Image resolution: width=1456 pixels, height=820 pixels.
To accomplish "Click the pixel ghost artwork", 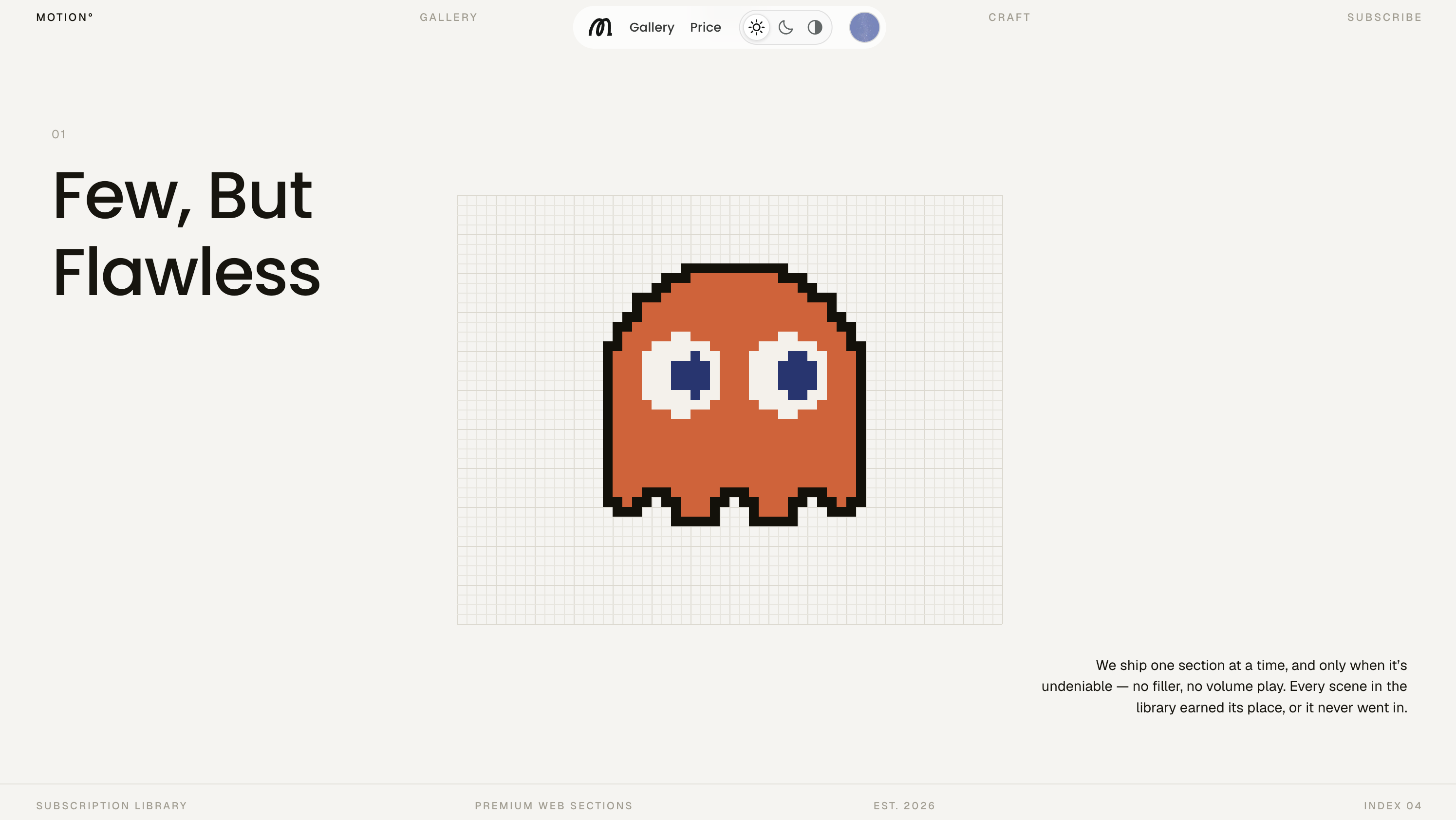I will click(734, 394).
